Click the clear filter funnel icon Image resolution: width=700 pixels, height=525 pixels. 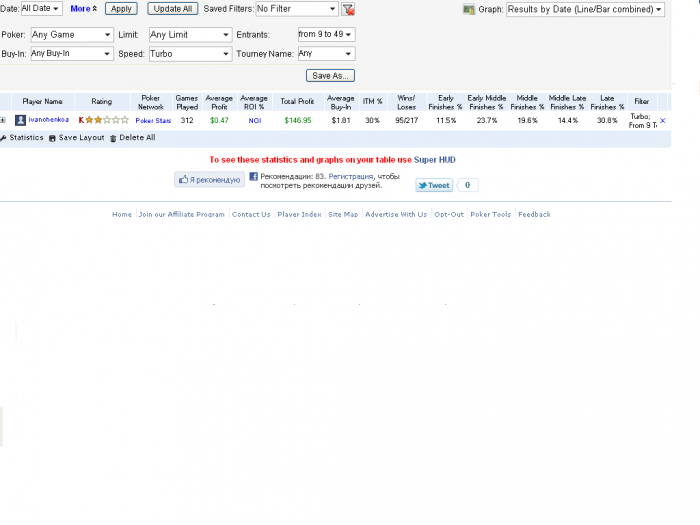[348, 9]
